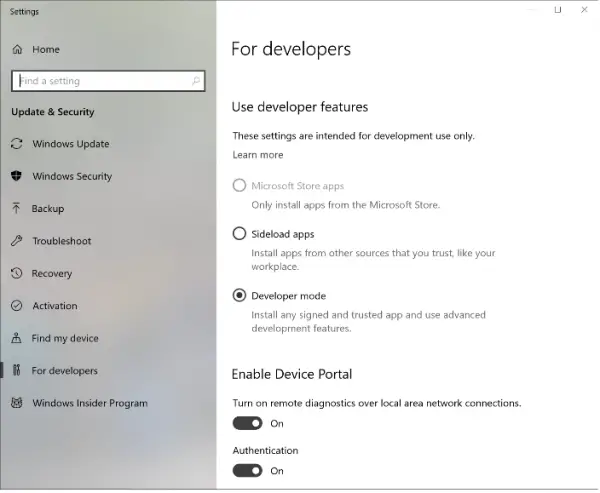Maximize the Settings window
The image size is (600, 493).
558,10
